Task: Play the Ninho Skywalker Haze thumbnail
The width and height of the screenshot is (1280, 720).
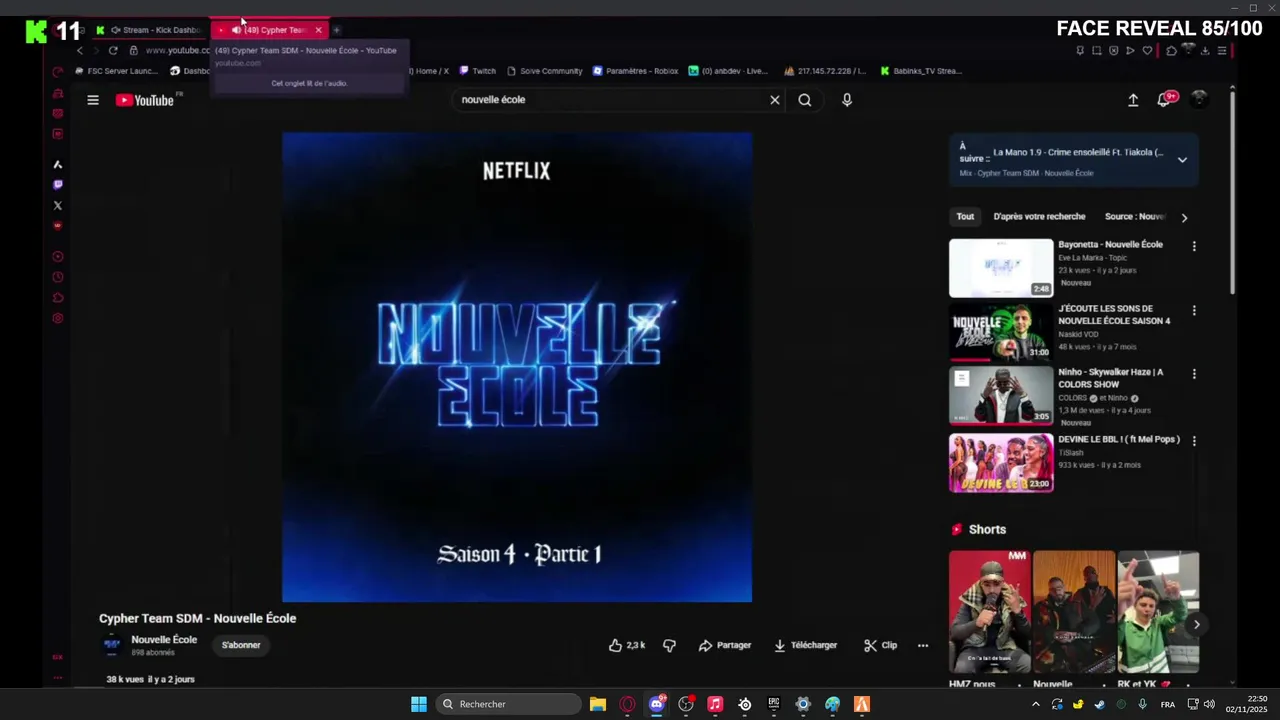Action: [1001, 396]
